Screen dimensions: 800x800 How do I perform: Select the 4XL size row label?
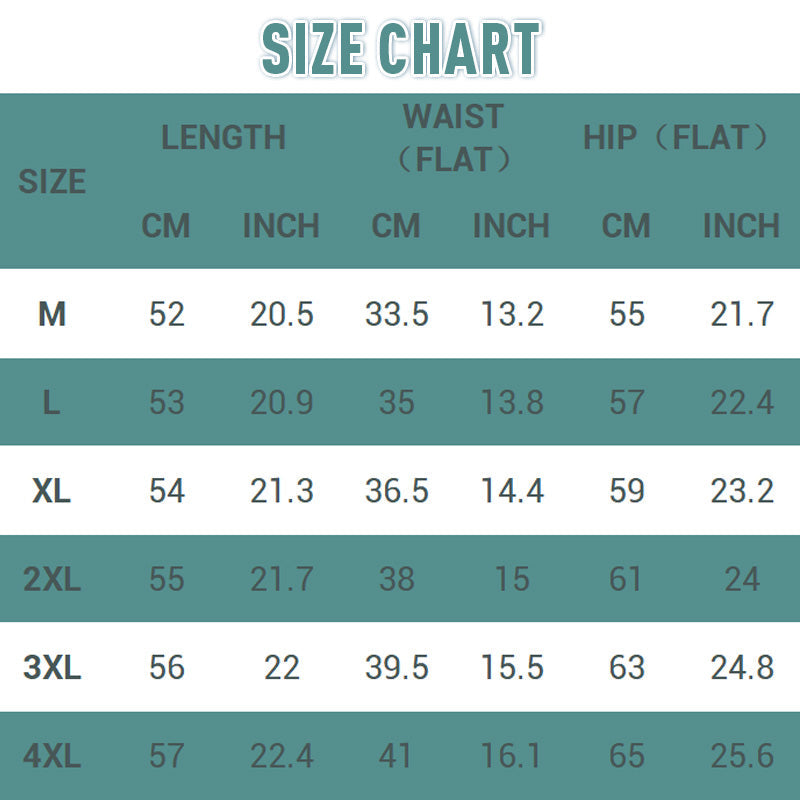[52, 756]
